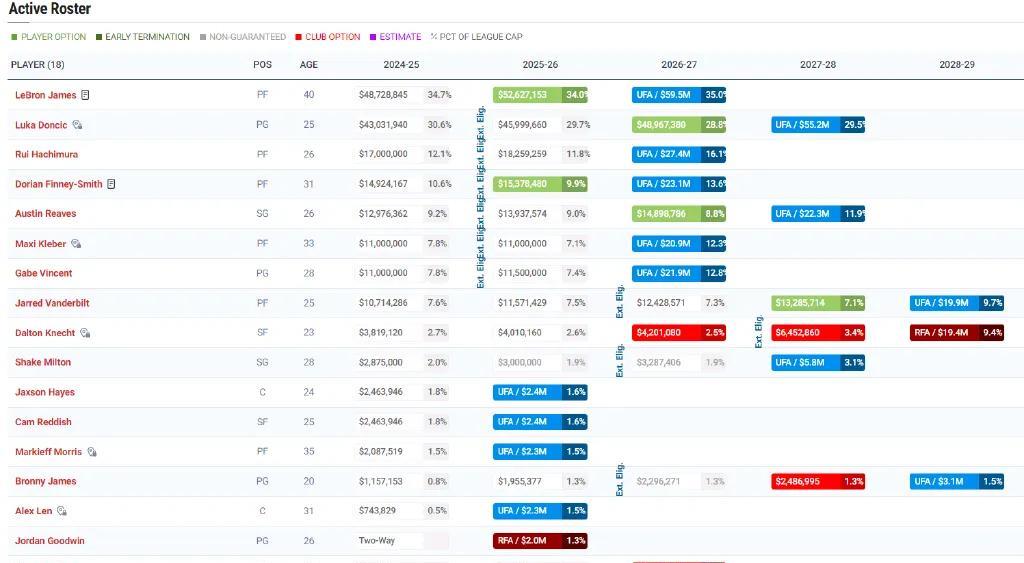Click Vanderbilt's $13,285,714 option cell
The image size is (1024, 563).
pyautogui.click(x=818, y=303)
